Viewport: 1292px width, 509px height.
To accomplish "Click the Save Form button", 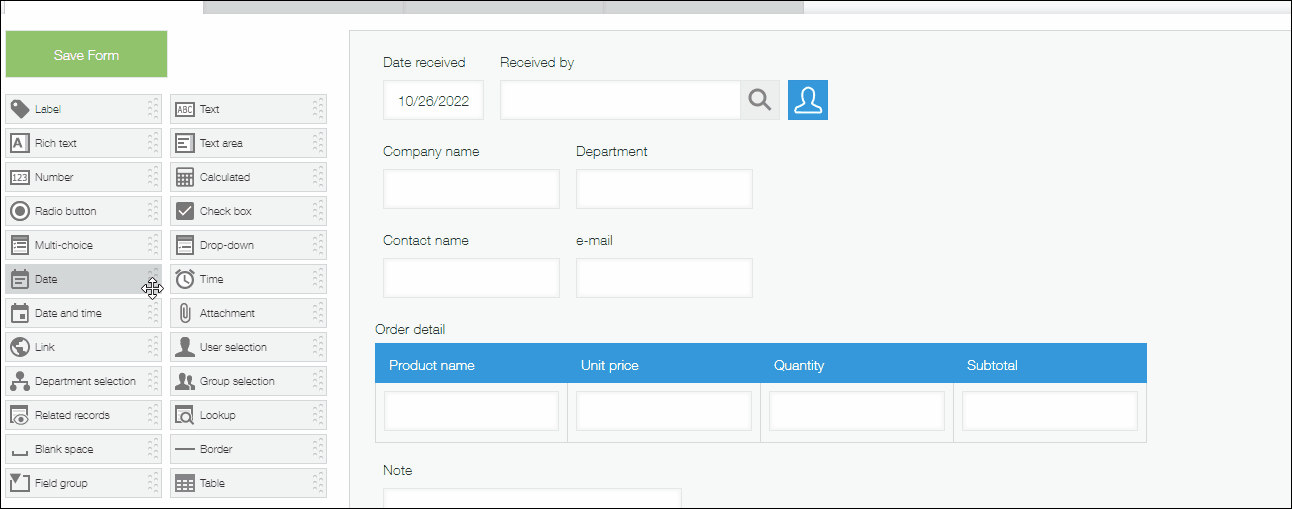I will coord(86,55).
